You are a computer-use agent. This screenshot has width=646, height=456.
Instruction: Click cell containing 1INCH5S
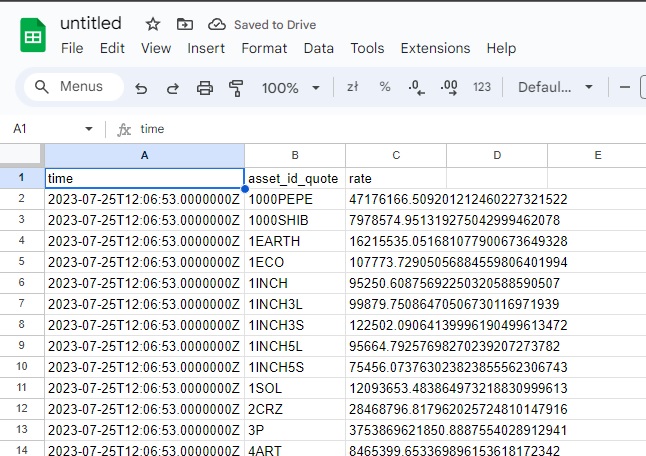(295, 367)
